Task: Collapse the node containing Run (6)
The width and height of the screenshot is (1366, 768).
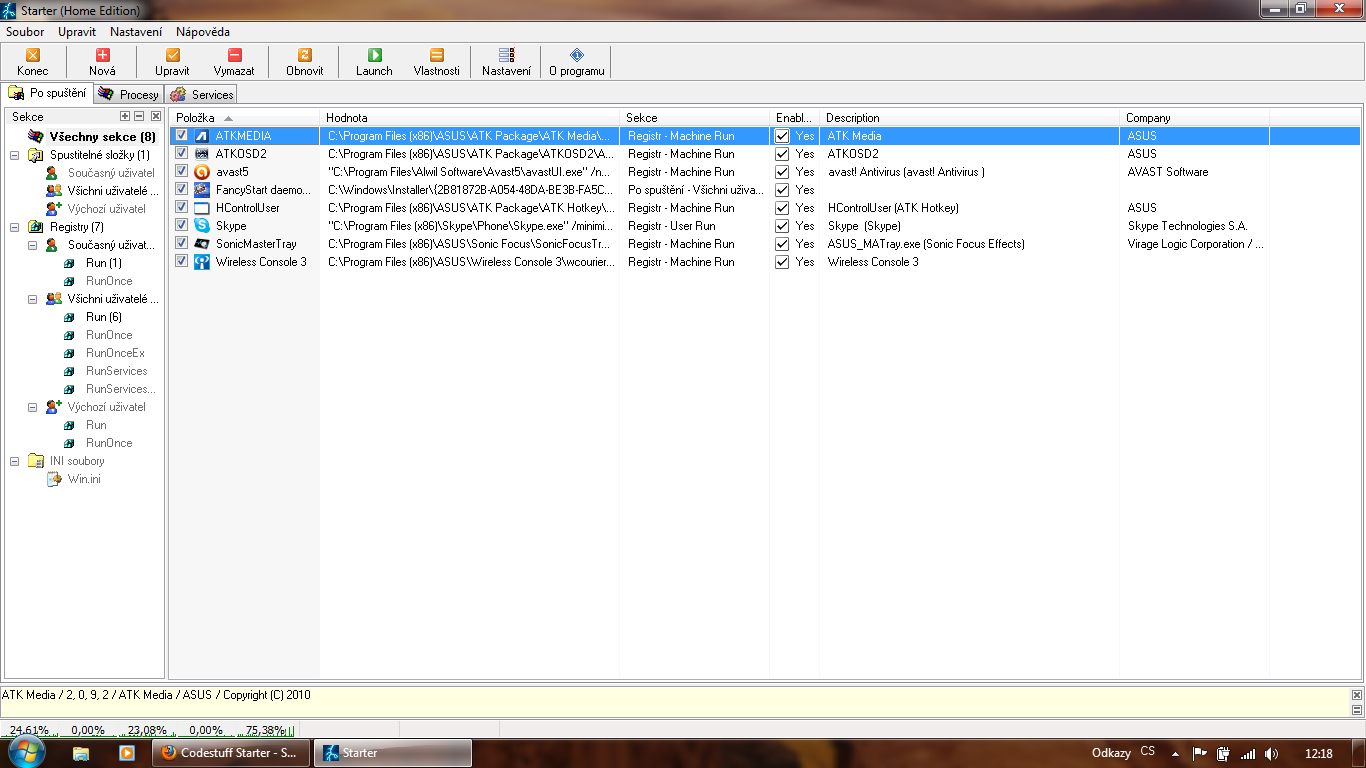Action: click(33, 299)
